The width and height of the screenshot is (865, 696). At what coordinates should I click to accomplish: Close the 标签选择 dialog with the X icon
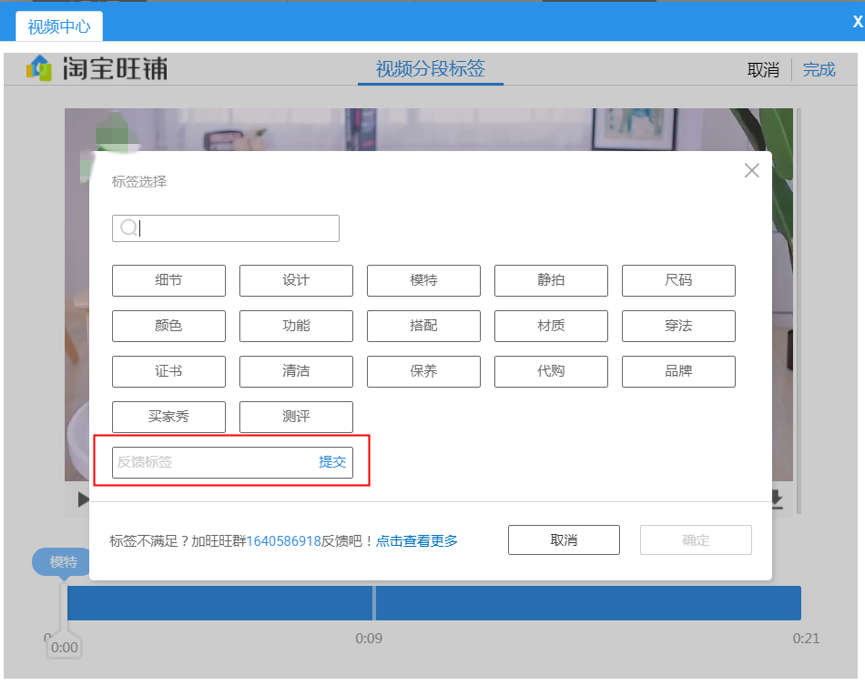751,170
